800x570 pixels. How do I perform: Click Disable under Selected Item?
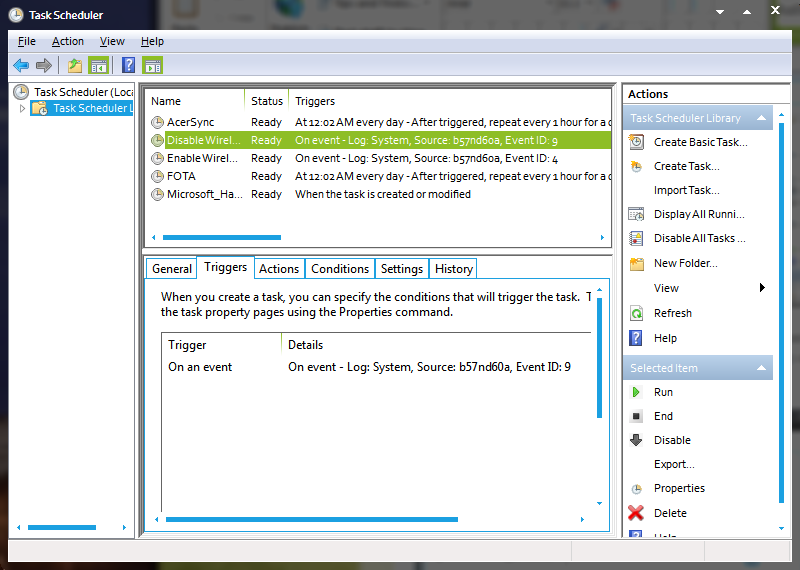click(x=671, y=440)
